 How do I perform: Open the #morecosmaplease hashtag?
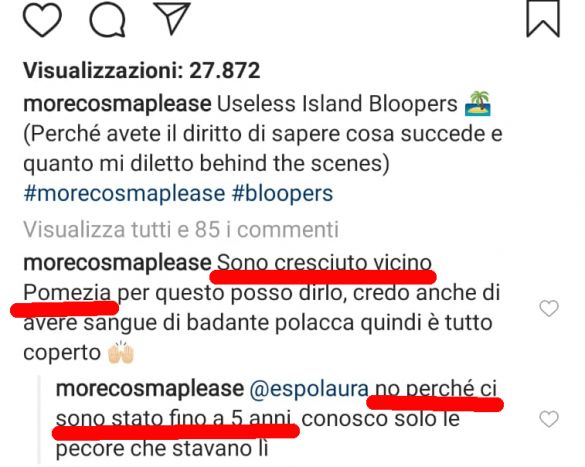click(x=124, y=194)
